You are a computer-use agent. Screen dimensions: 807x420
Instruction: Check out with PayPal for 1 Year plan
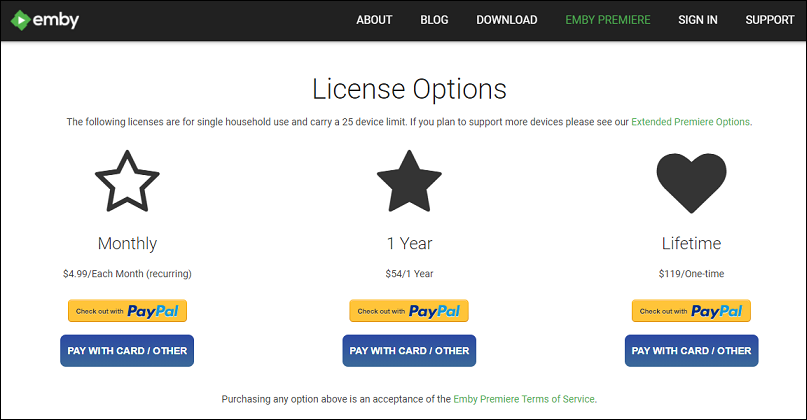click(x=409, y=311)
